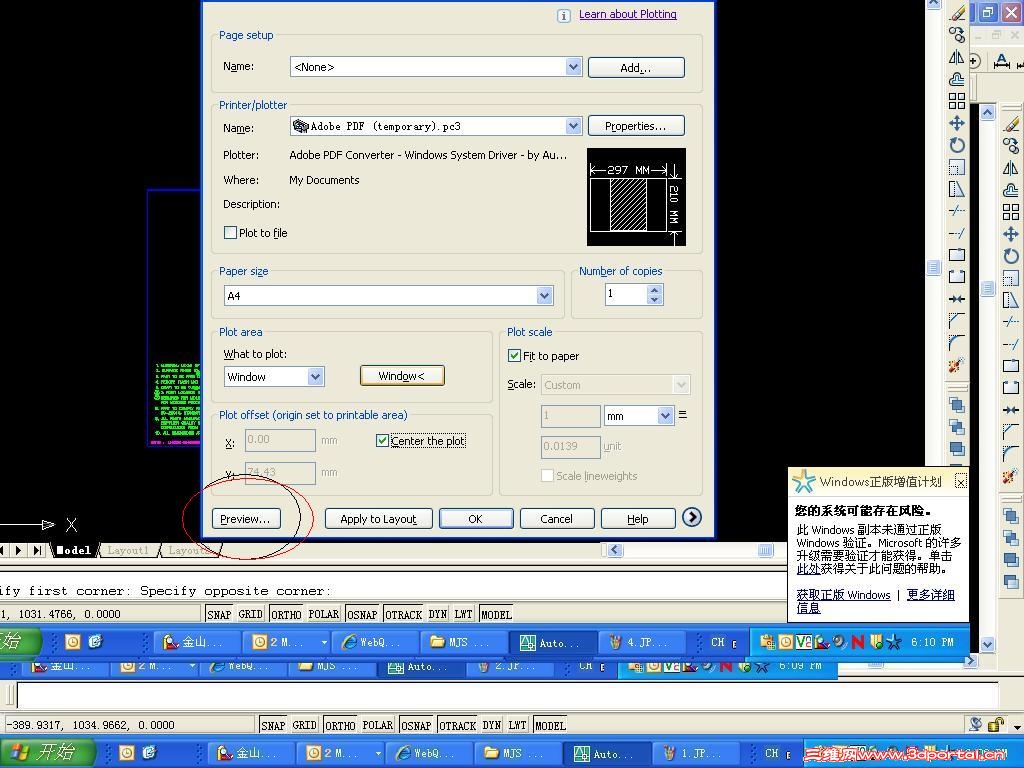
Task: Pick Trim tool in the outermost right toolbar
Action: [1011, 321]
